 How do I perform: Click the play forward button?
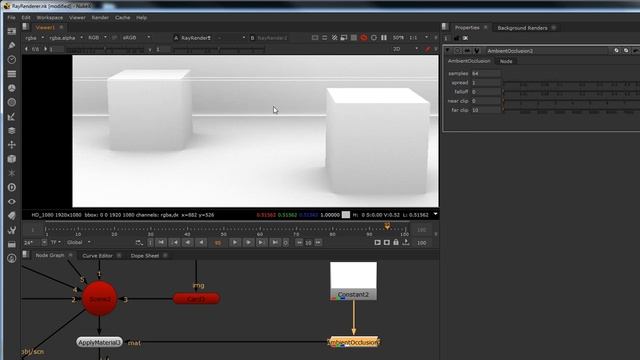click(x=235, y=242)
